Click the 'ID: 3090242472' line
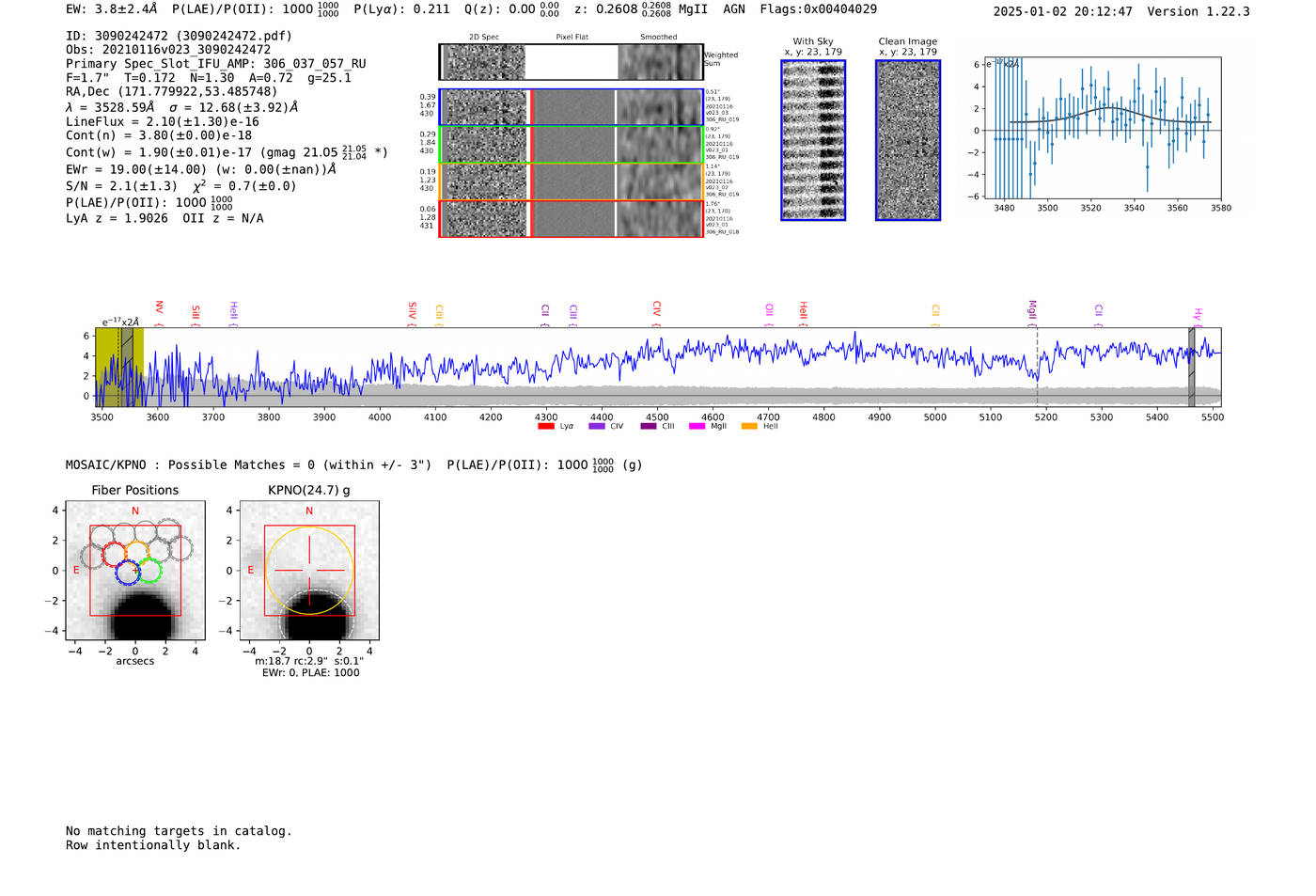 point(179,36)
